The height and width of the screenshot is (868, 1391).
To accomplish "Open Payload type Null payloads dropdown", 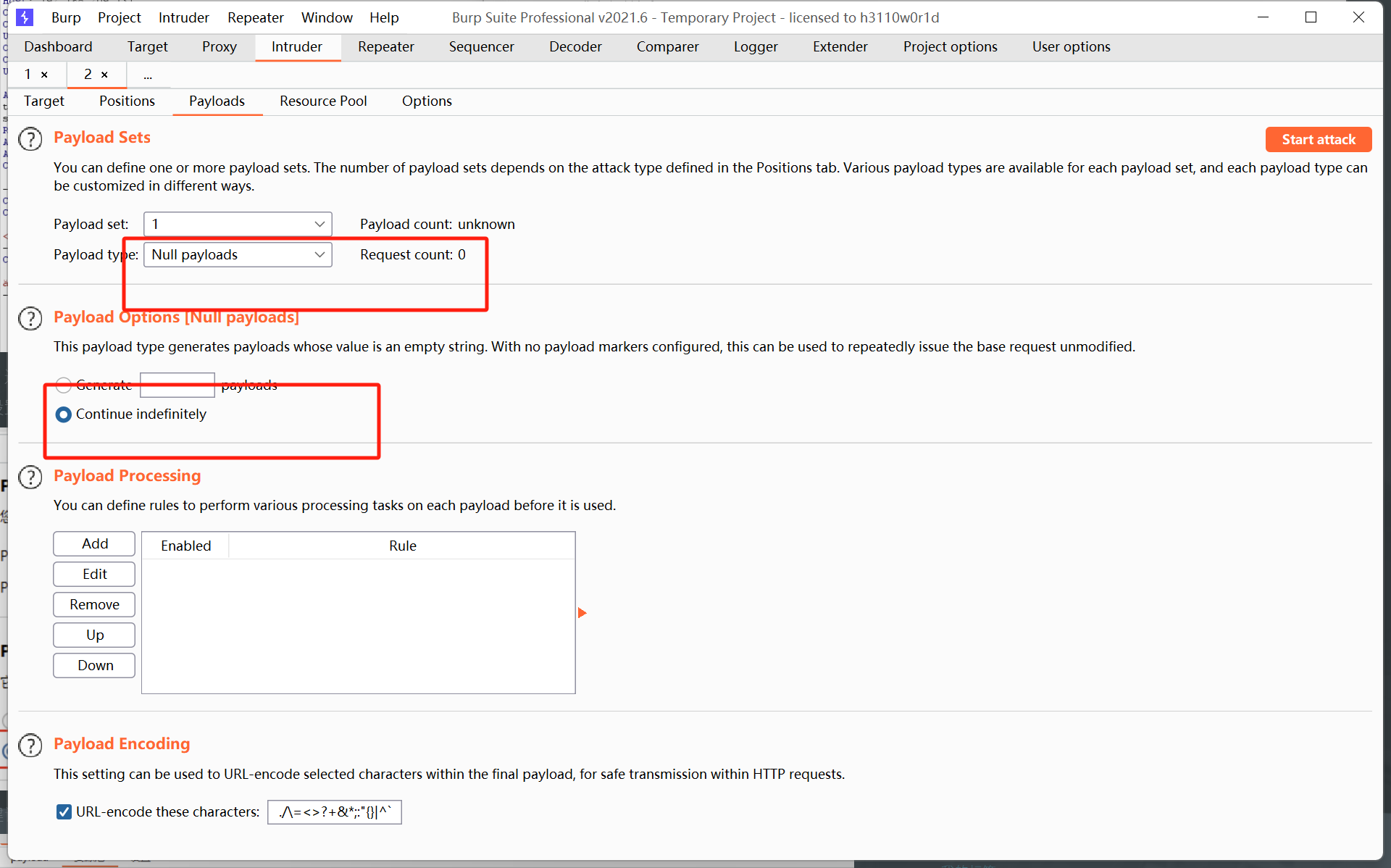I will [238, 254].
